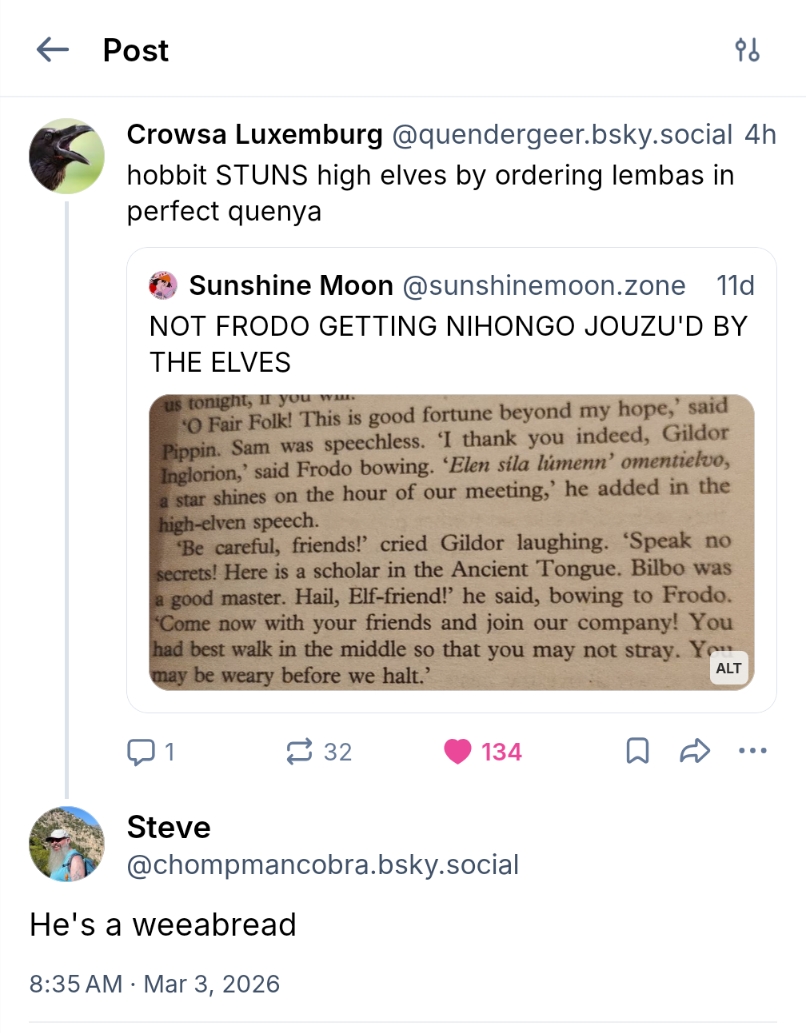Share the post via arrow icon
The width and height of the screenshot is (806, 1033).
(x=694, y=751)
